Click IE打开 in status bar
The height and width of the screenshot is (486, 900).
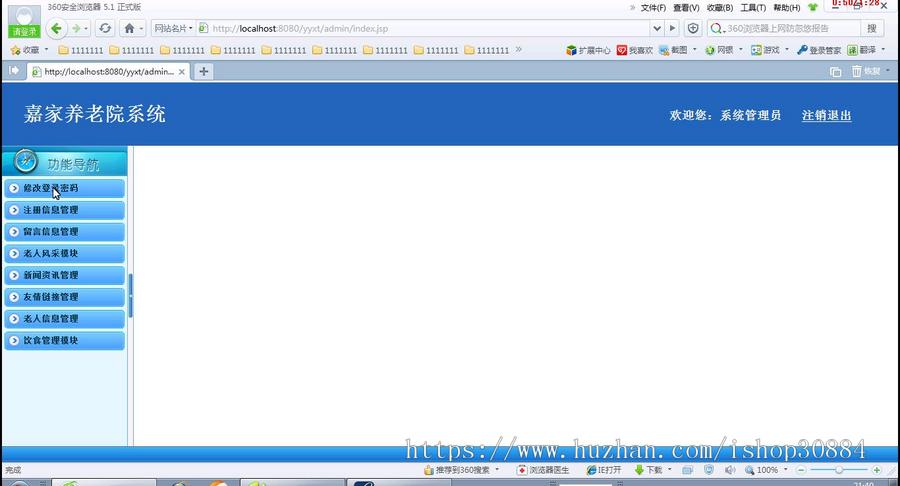604,470
